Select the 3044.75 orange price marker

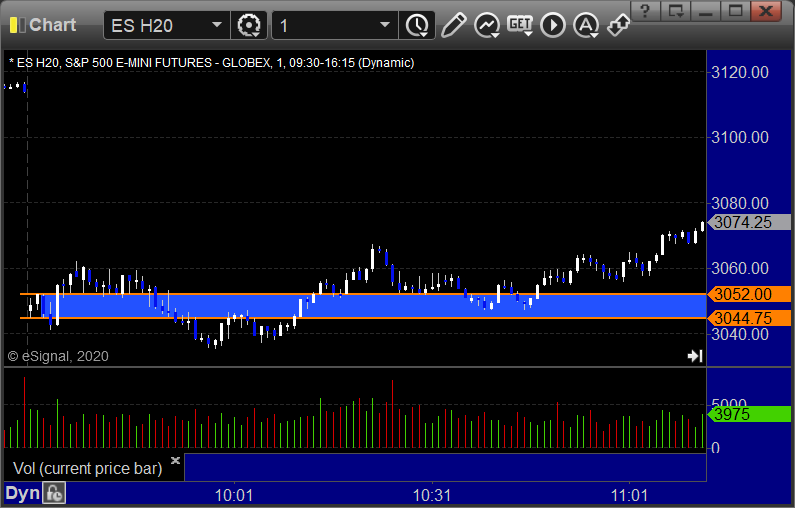(749, 318)
